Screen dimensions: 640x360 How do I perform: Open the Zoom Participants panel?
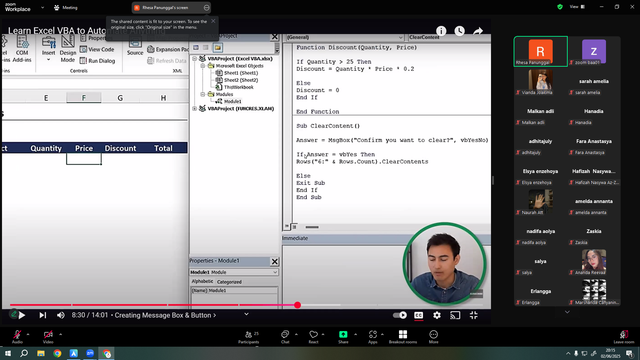coord(249,336)
